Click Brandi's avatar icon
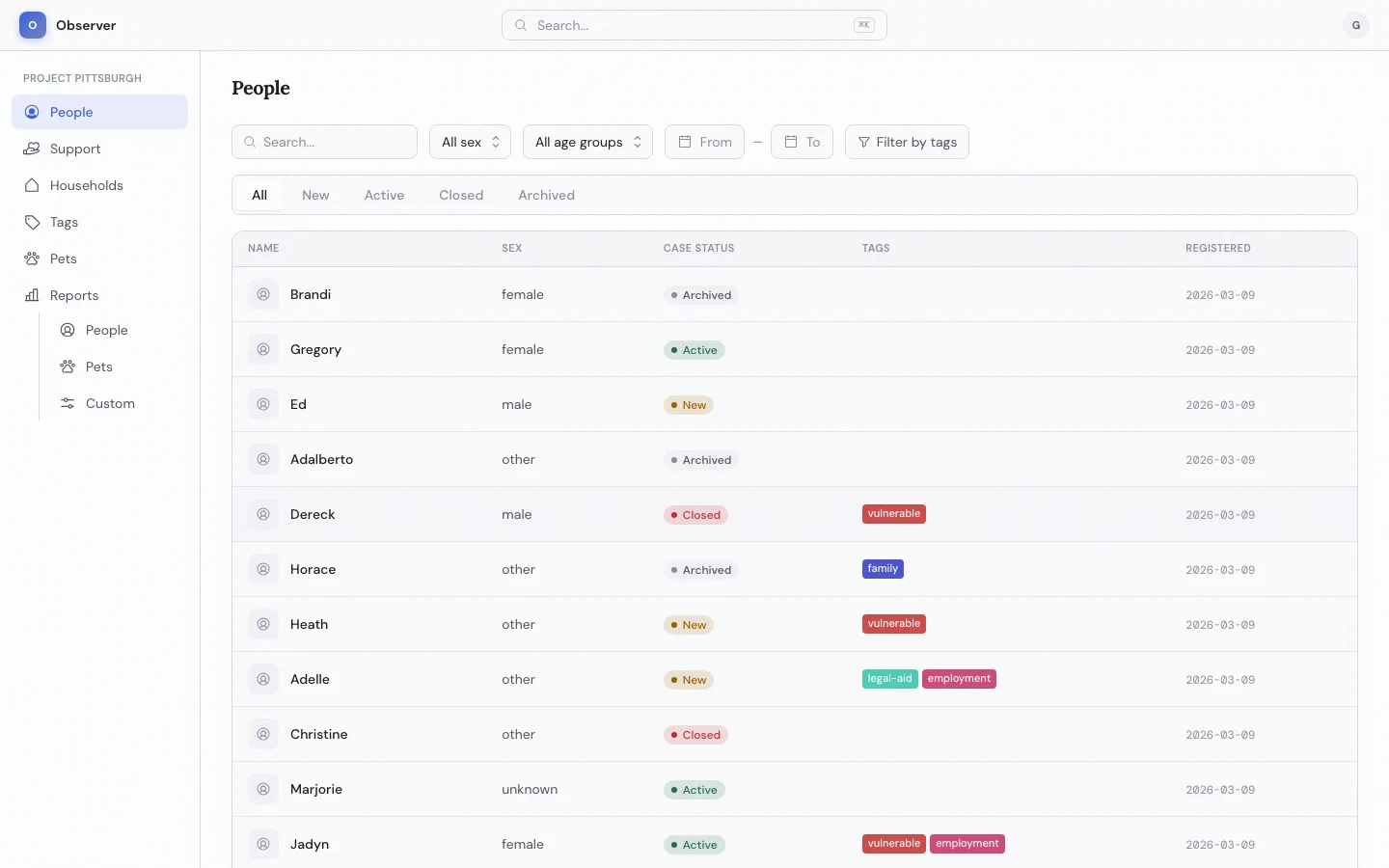Image resolution: width=1389 pixels, height=868 pixels. coord(263,294)
